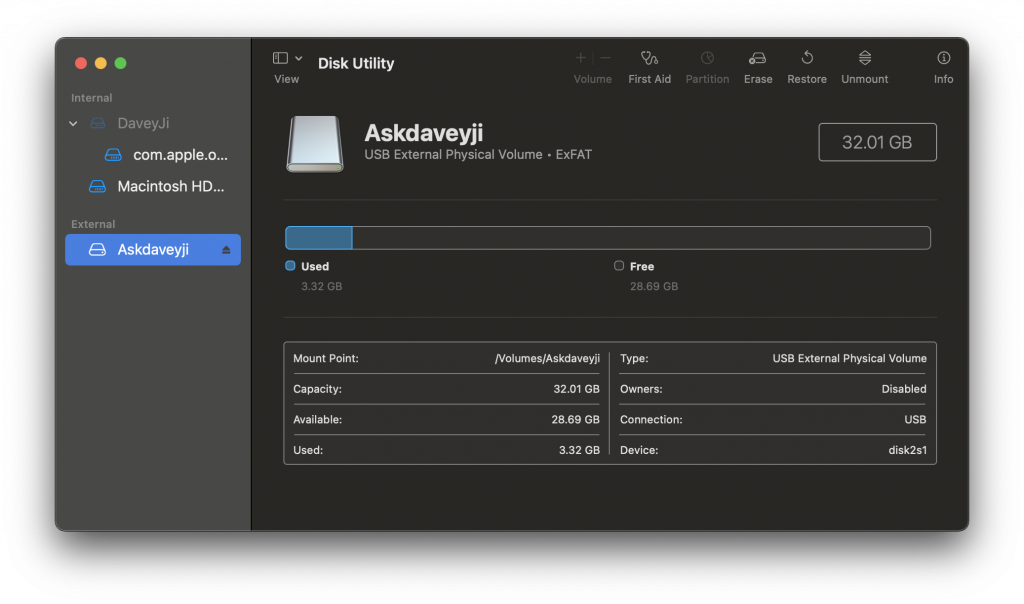Click the First Aid toolbar icon
Screen dimensions: 1024x604
point(648,59)
